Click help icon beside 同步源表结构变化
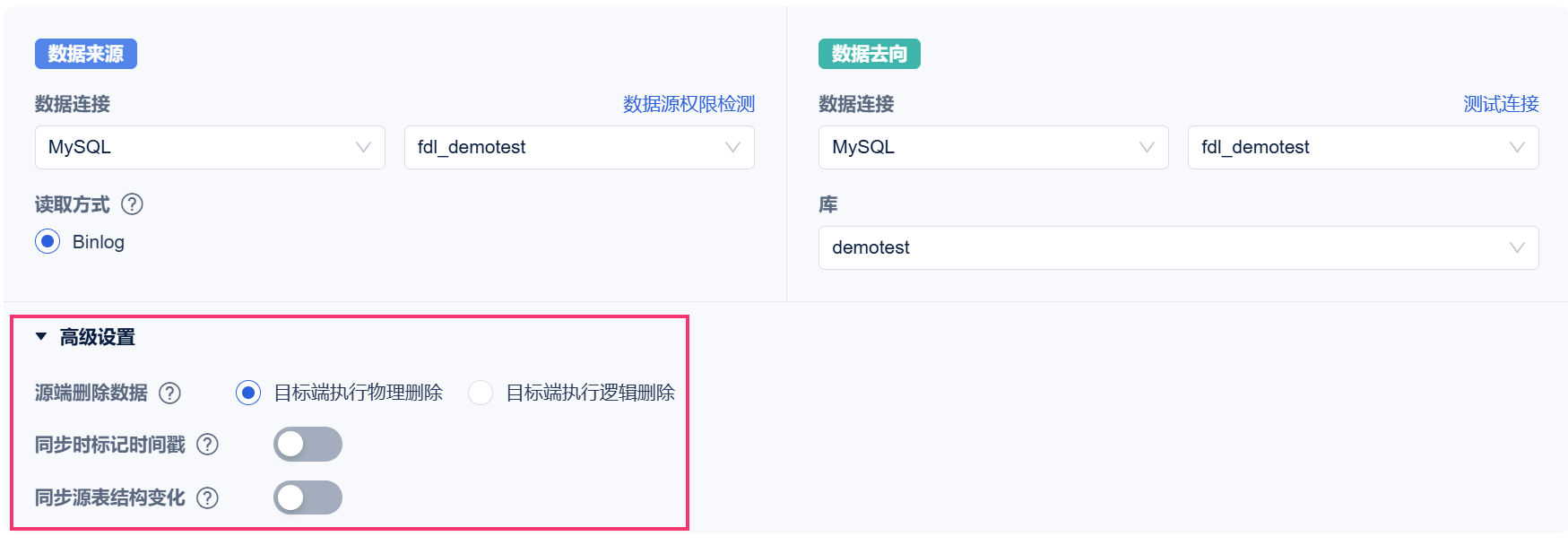1568x545 pixels. click(207, 497)
